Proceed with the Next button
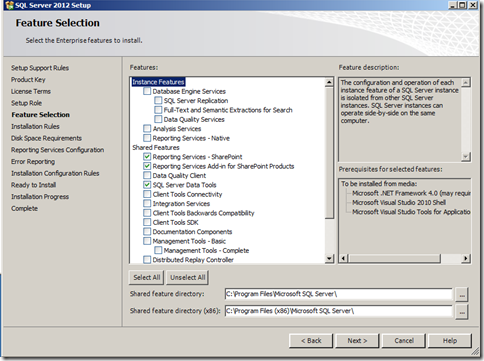Screen dimensions: 484x361 click(x=357, y=341)
